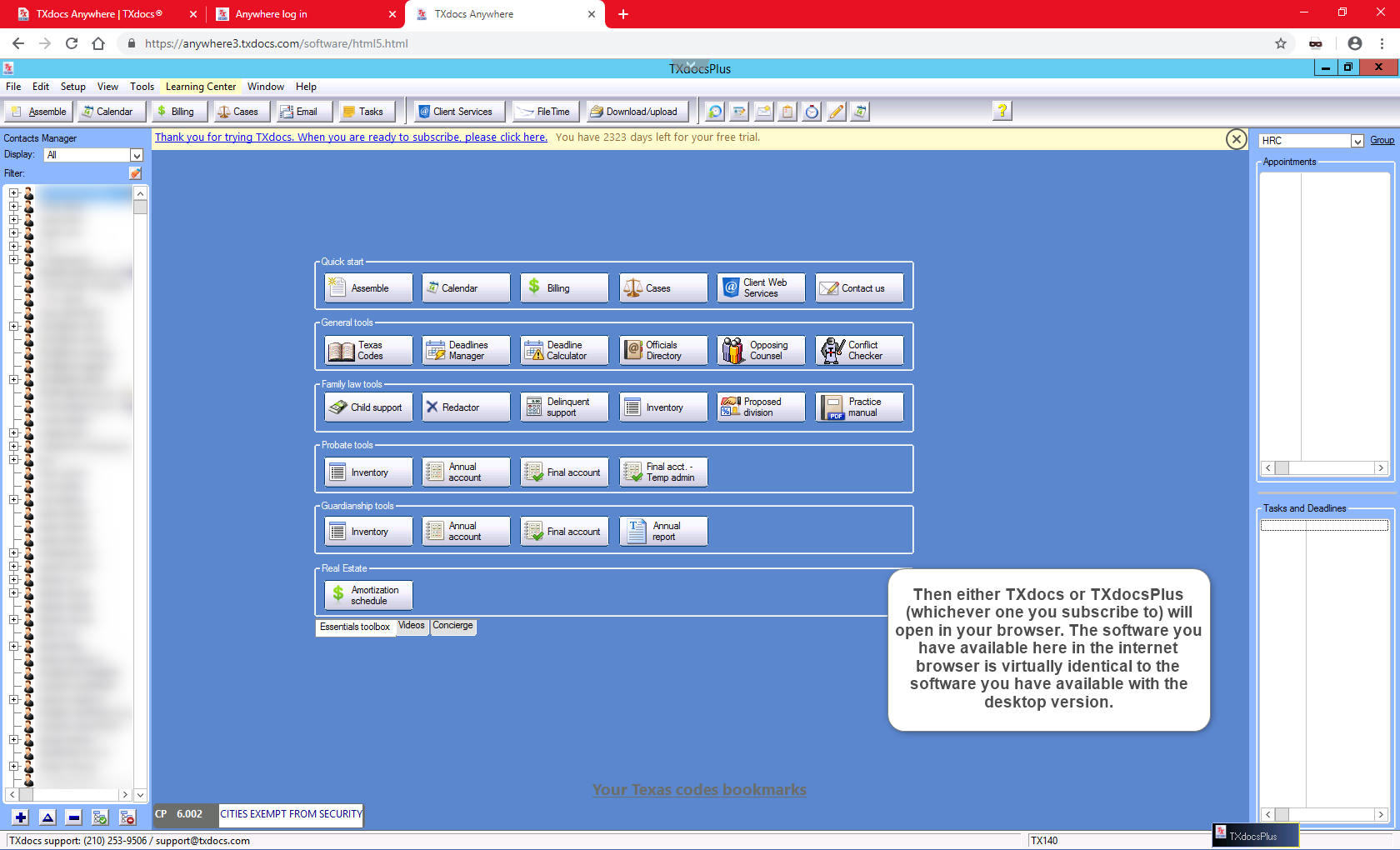Viewport: 1400px width, 850px height.
Task: Click the Appointments horizontal scroll right arrow
Action: pos(1381,468)
